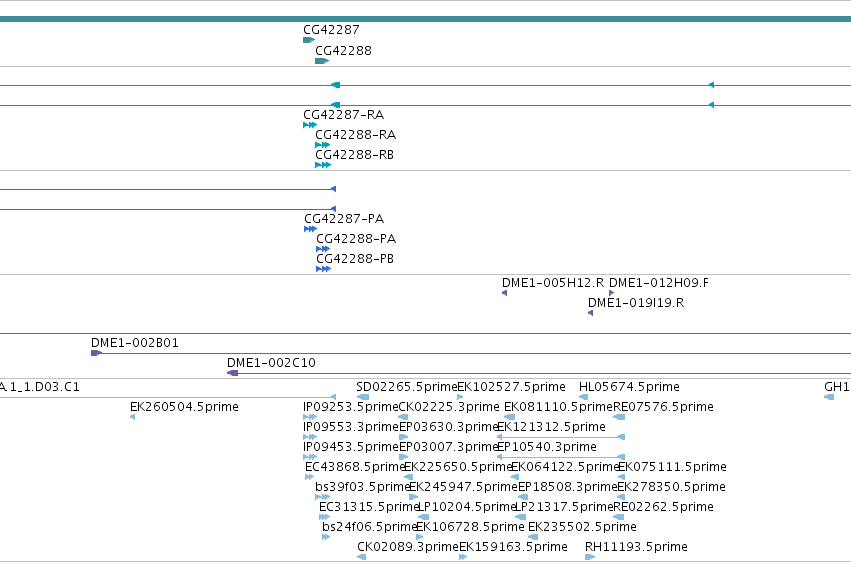Click the arrow glyph below HL05674.5prime
The height and width of the screenshot is (562, 851).
click(x=583, y=397)
